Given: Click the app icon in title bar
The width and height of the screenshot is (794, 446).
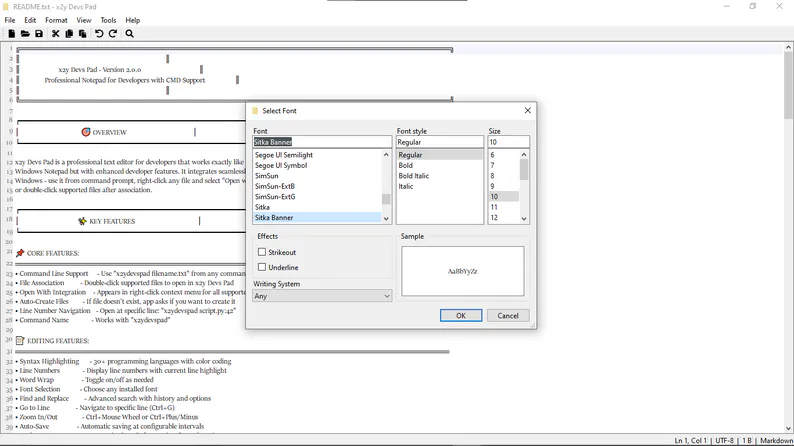Looking at the screenshot, I should [x=6, y=7].
